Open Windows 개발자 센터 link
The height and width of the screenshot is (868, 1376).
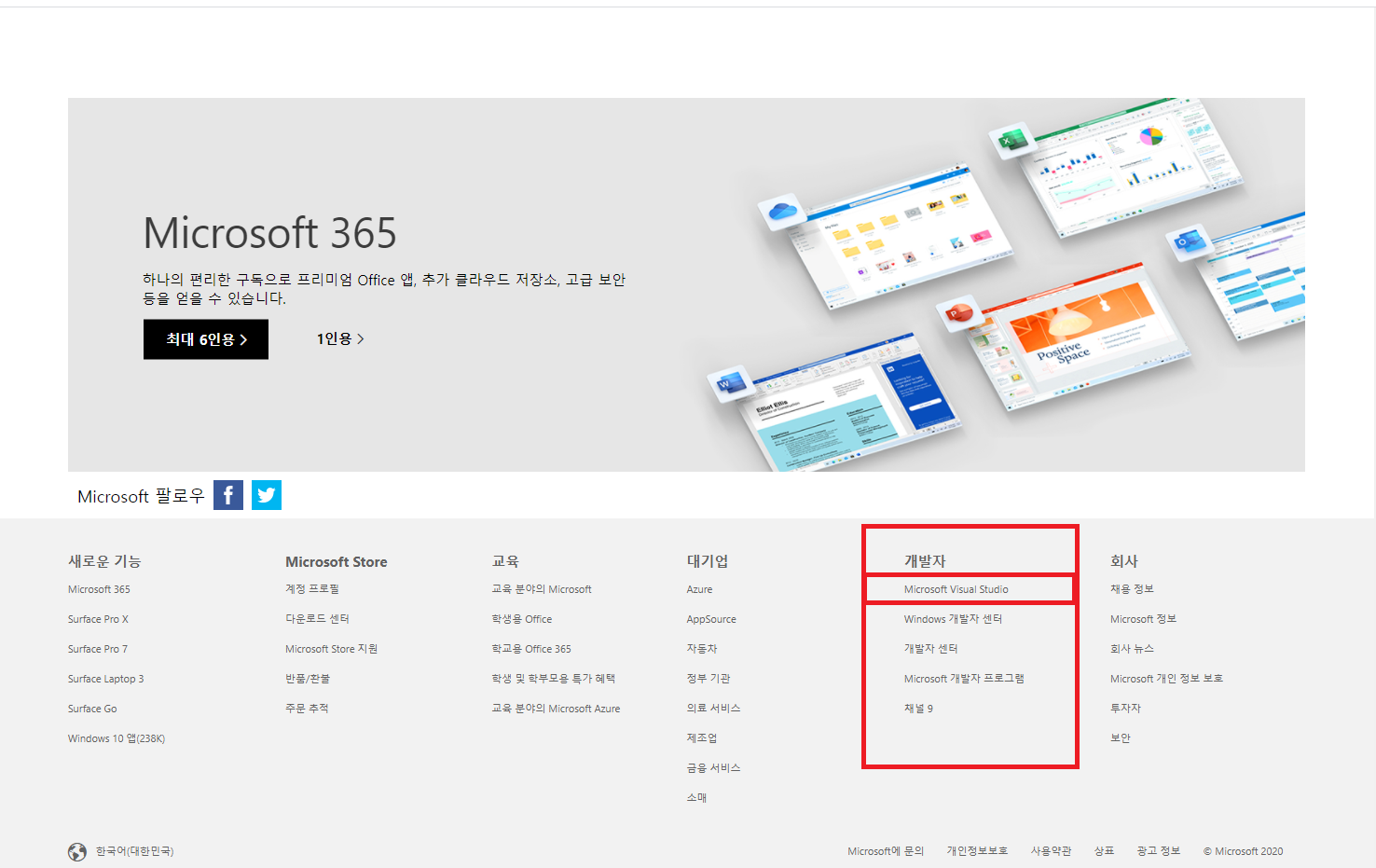[x=953, y=619]
